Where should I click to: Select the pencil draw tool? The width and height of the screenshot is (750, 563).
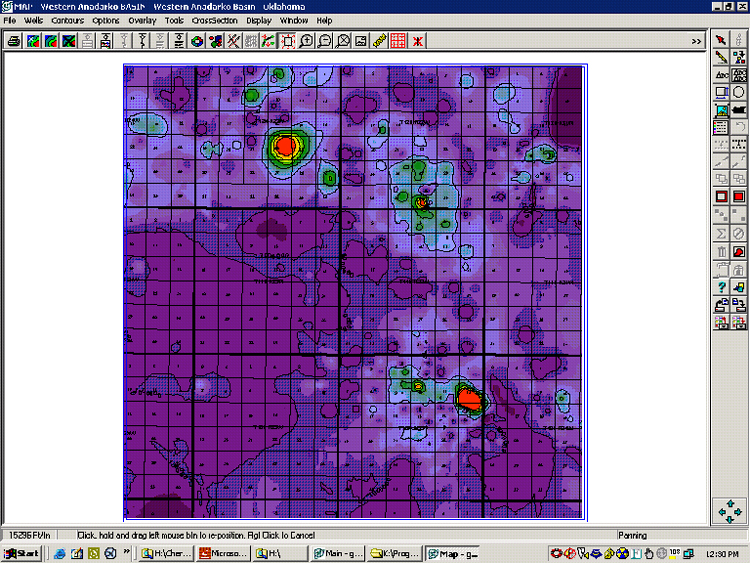[721, 57]
